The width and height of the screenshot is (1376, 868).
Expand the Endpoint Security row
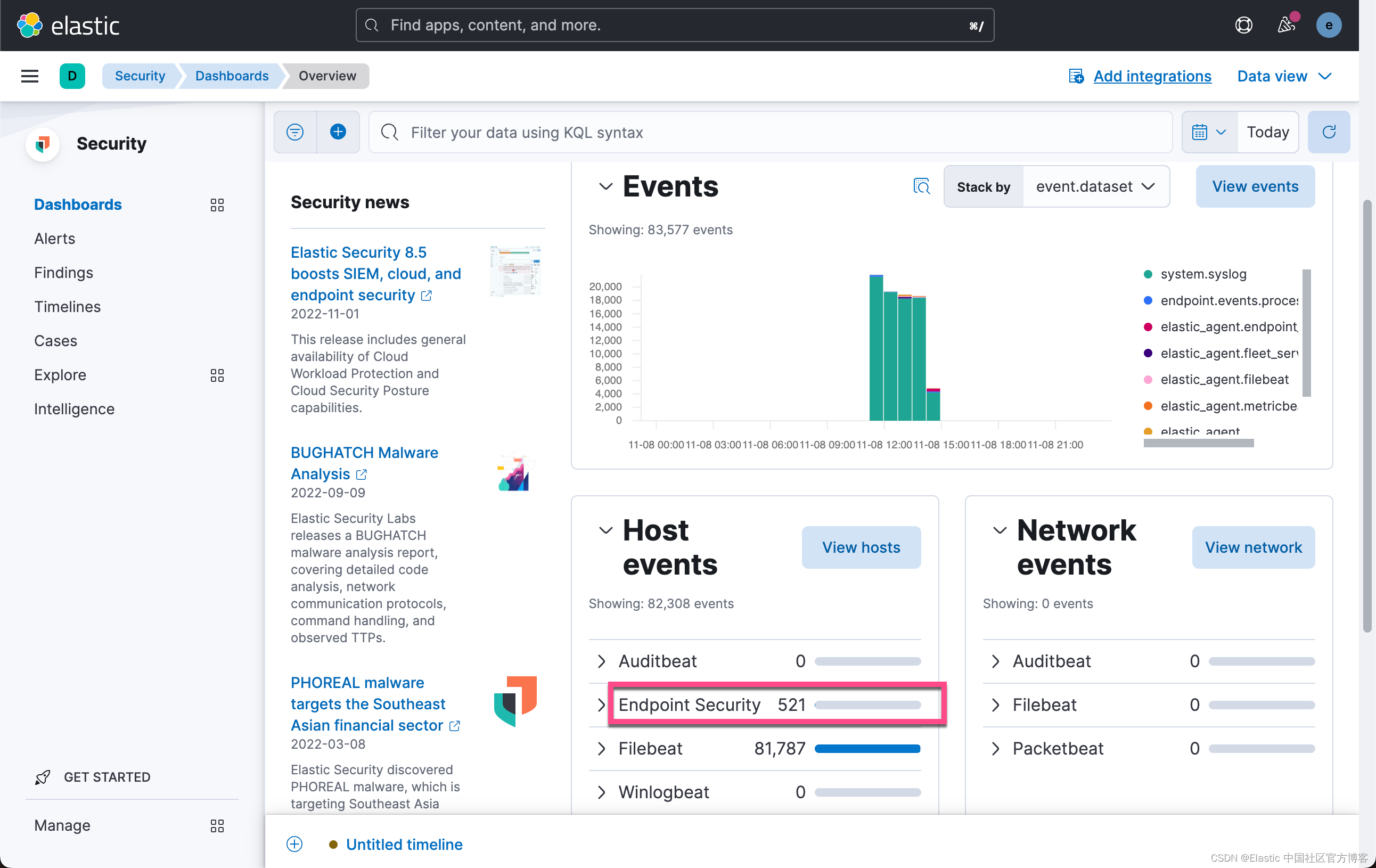[601, 705]
